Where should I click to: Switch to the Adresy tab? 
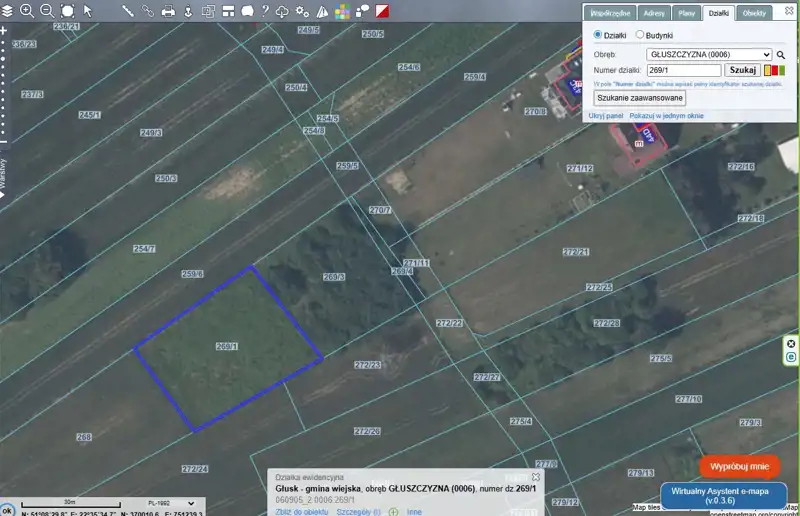[654, 13]
